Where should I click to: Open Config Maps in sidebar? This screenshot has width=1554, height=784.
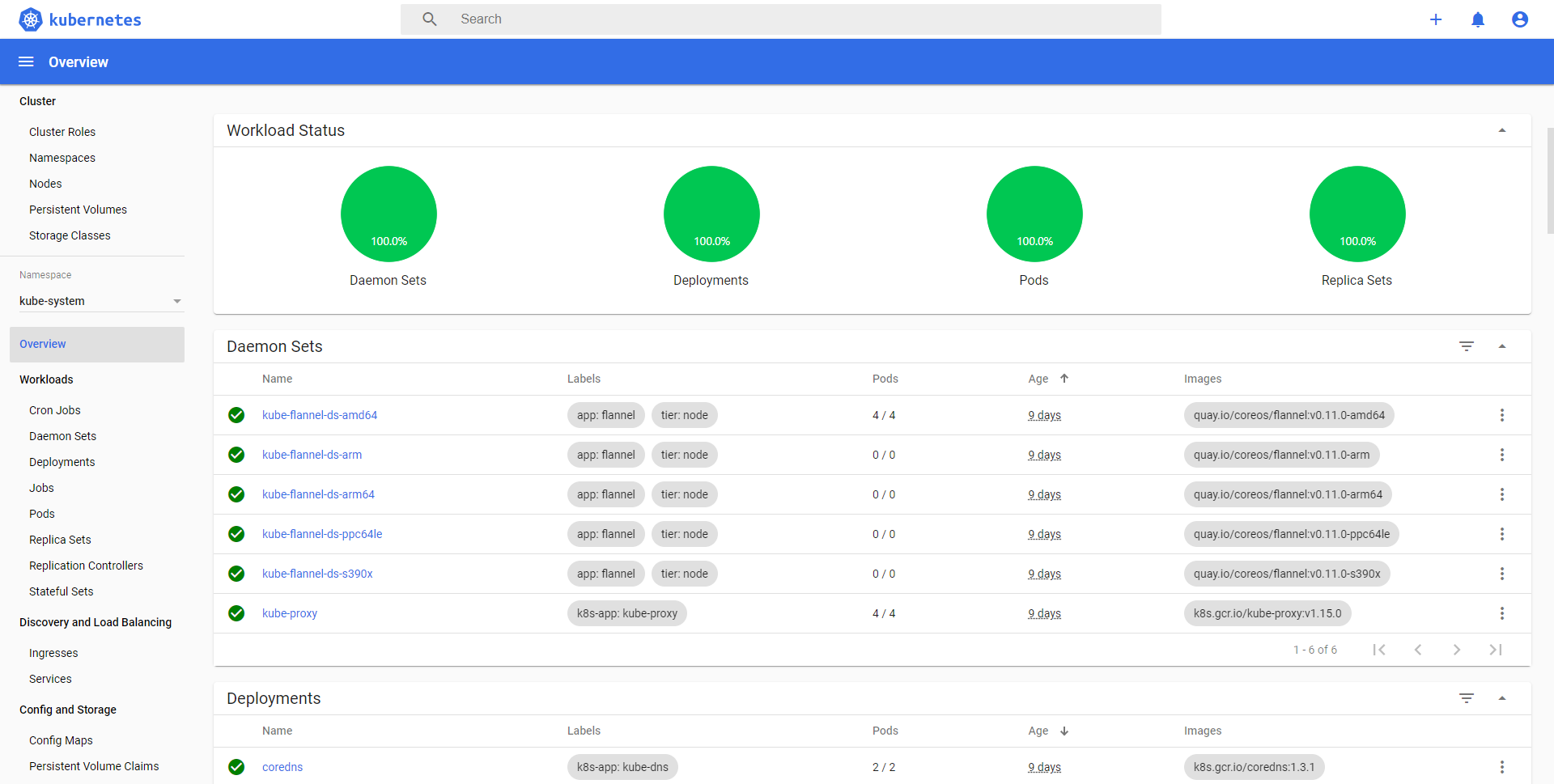[61, 740]
